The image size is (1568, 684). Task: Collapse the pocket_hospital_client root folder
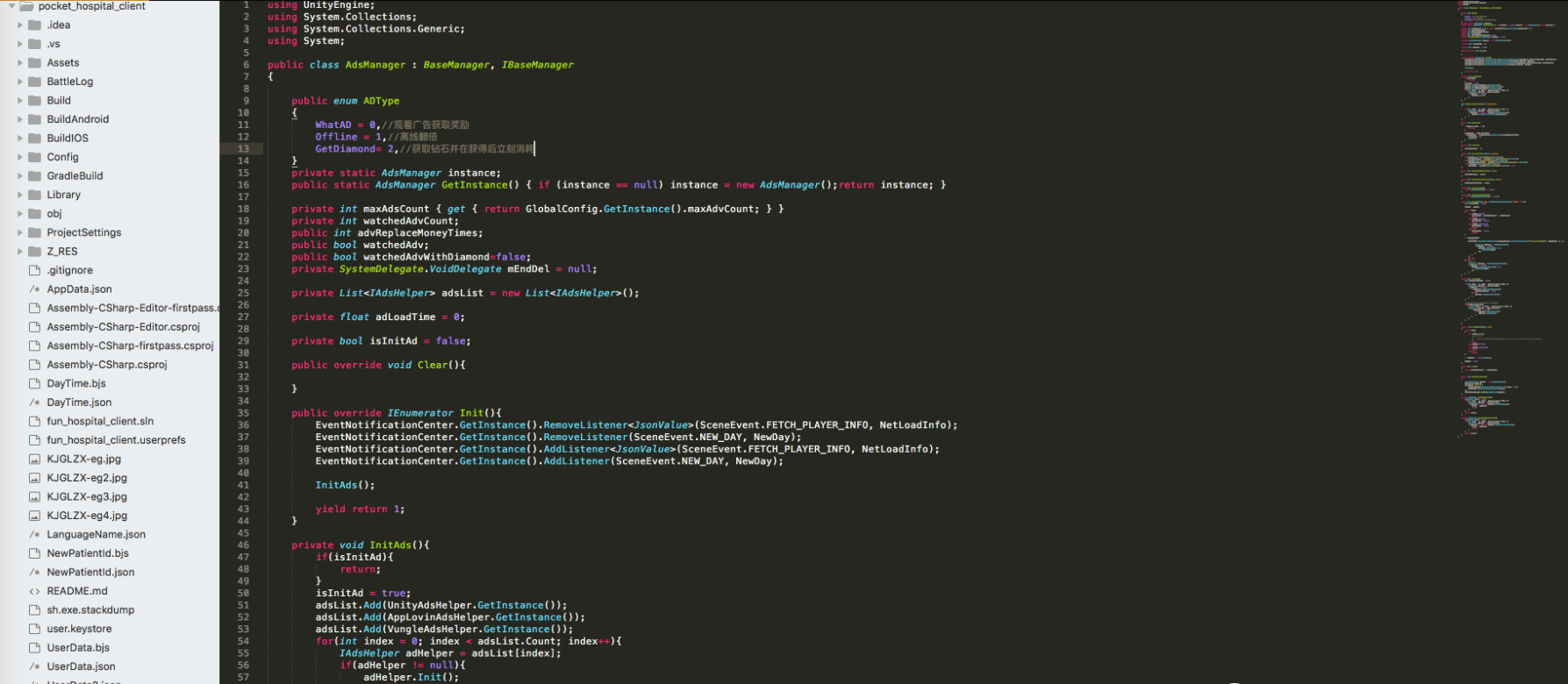11,6
